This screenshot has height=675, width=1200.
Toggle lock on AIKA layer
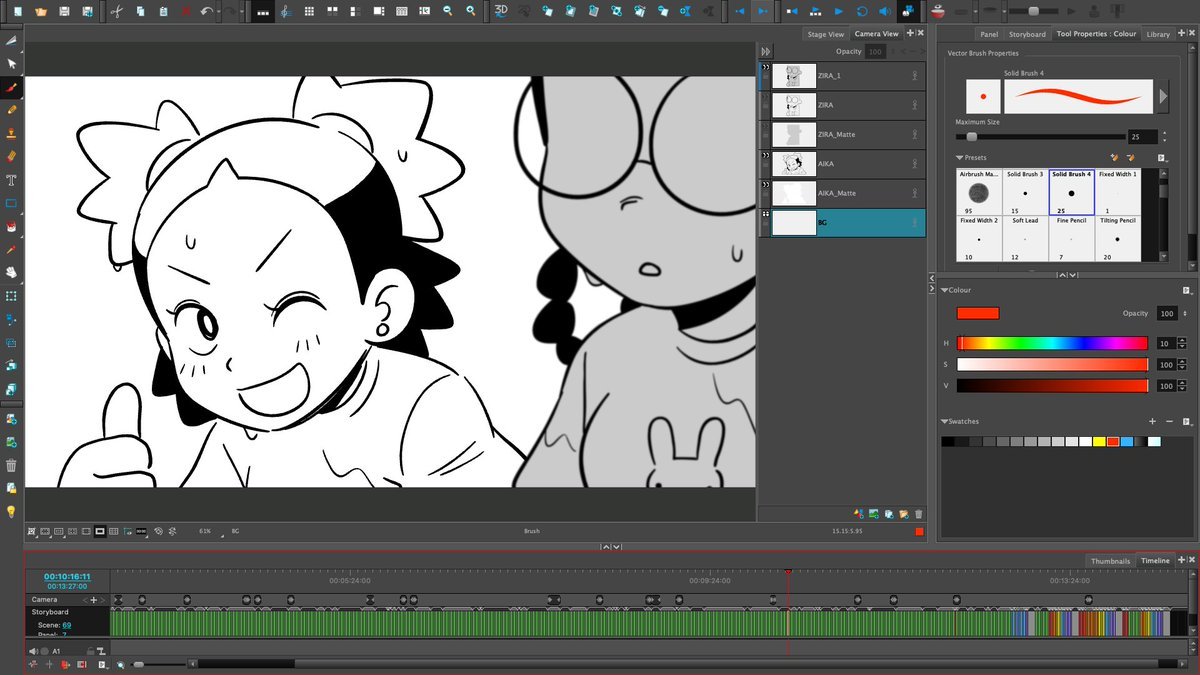click(914, 164)
